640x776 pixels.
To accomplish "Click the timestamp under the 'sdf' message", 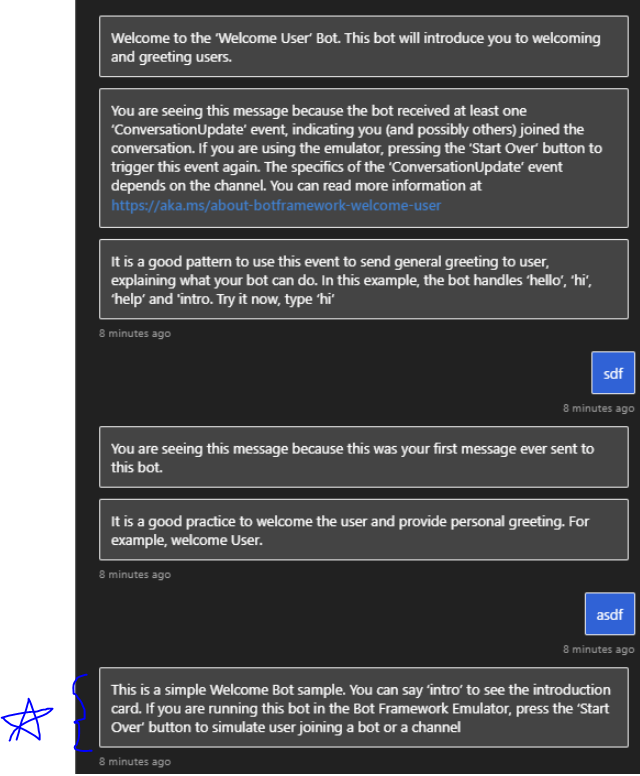I will pos(598,408).
